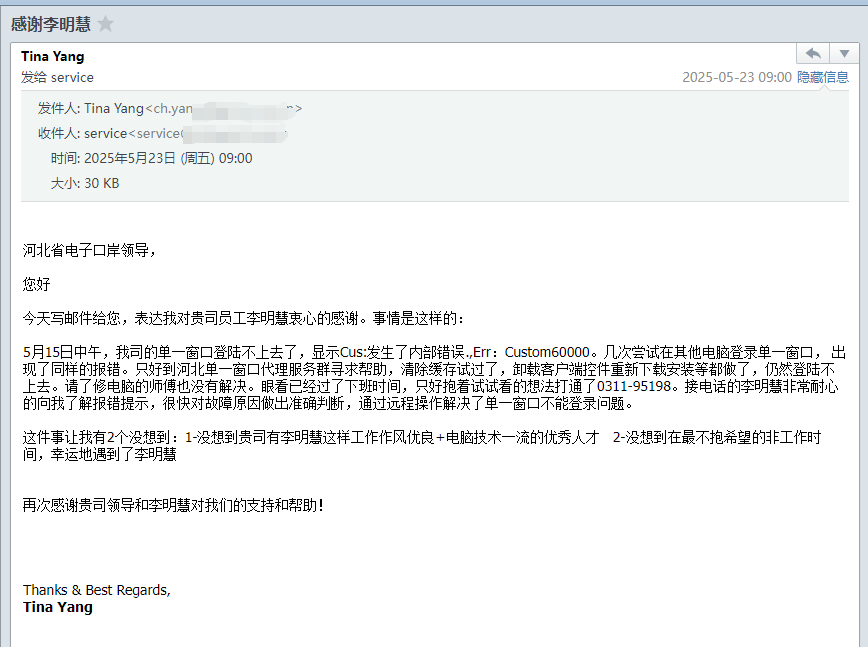
Task: Click Thanks & Best Regards signature line
Action: coord(97,591)
